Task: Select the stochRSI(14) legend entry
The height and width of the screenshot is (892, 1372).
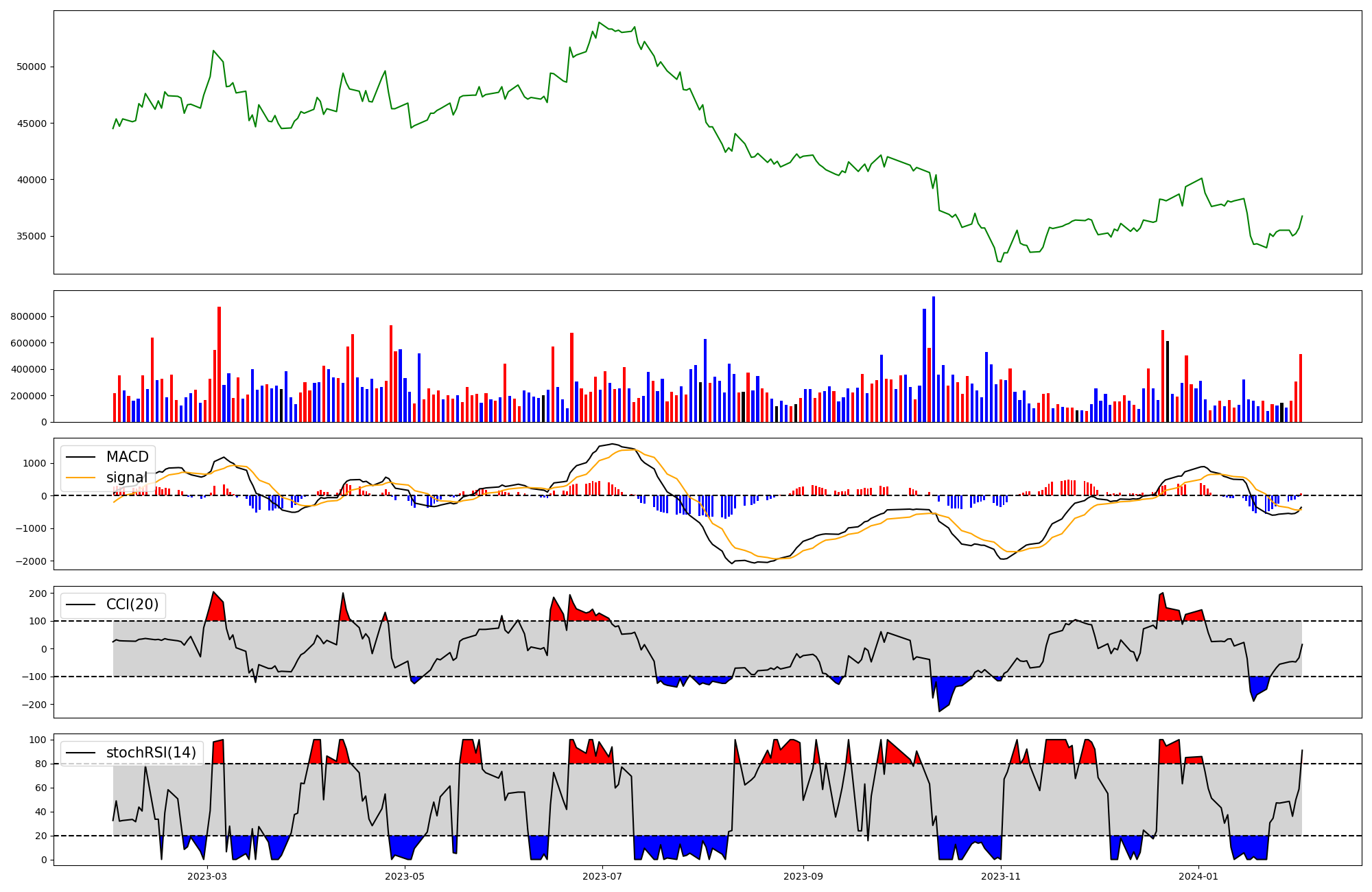Action: coord(151,753)
